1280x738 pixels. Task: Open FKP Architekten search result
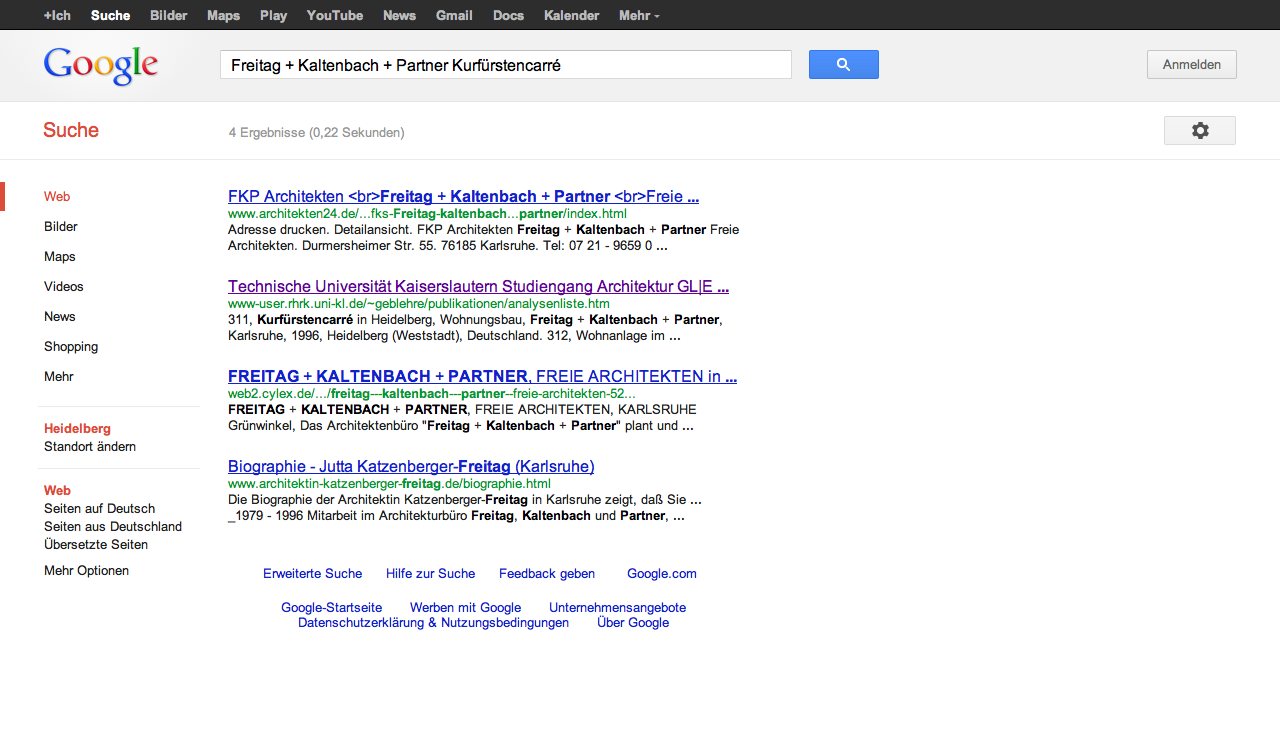pyautogui.click(x=463, y=197)
